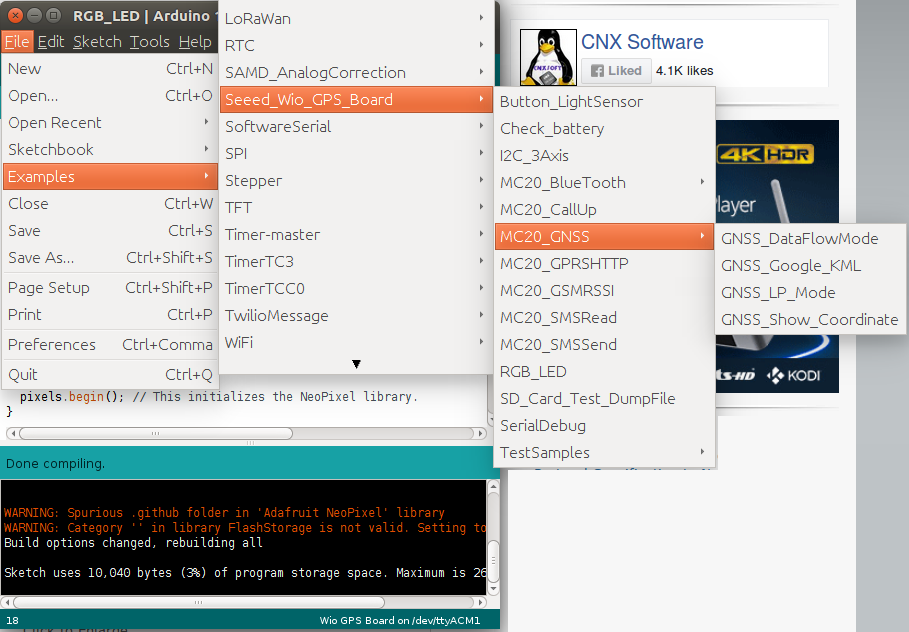909x632 pixels.
Task: Choose Close in the File menu
Action: [x=110, y=204]
